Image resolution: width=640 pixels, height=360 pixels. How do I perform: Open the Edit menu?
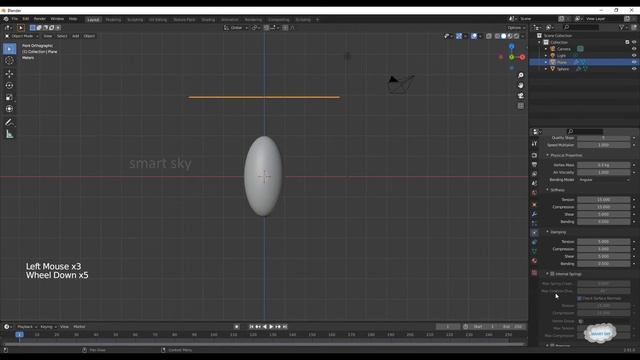coord(26,19)
